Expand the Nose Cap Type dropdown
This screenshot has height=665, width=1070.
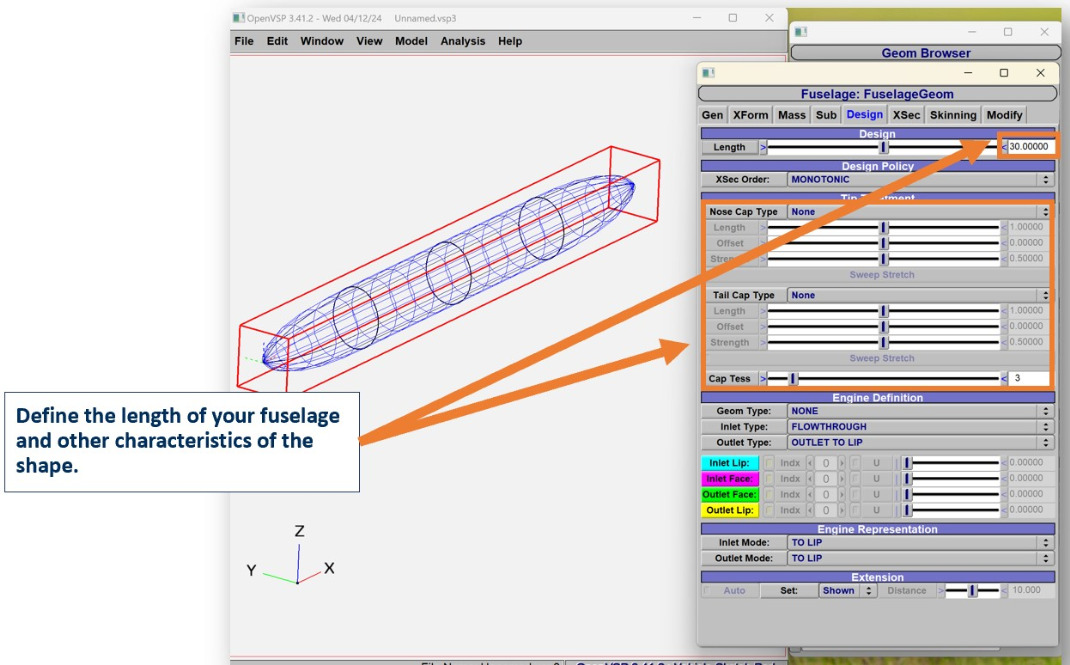click(919, 212)
